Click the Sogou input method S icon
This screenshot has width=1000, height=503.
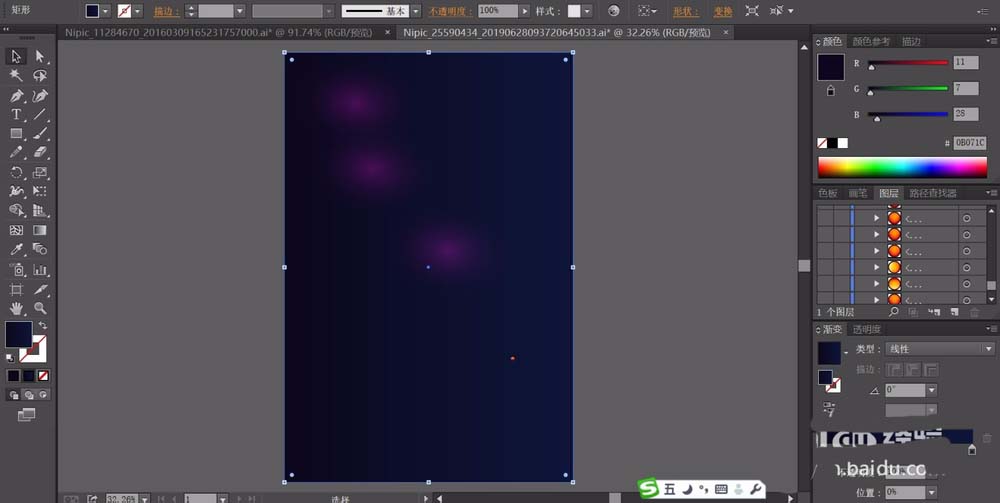click(x=649, y=489)
